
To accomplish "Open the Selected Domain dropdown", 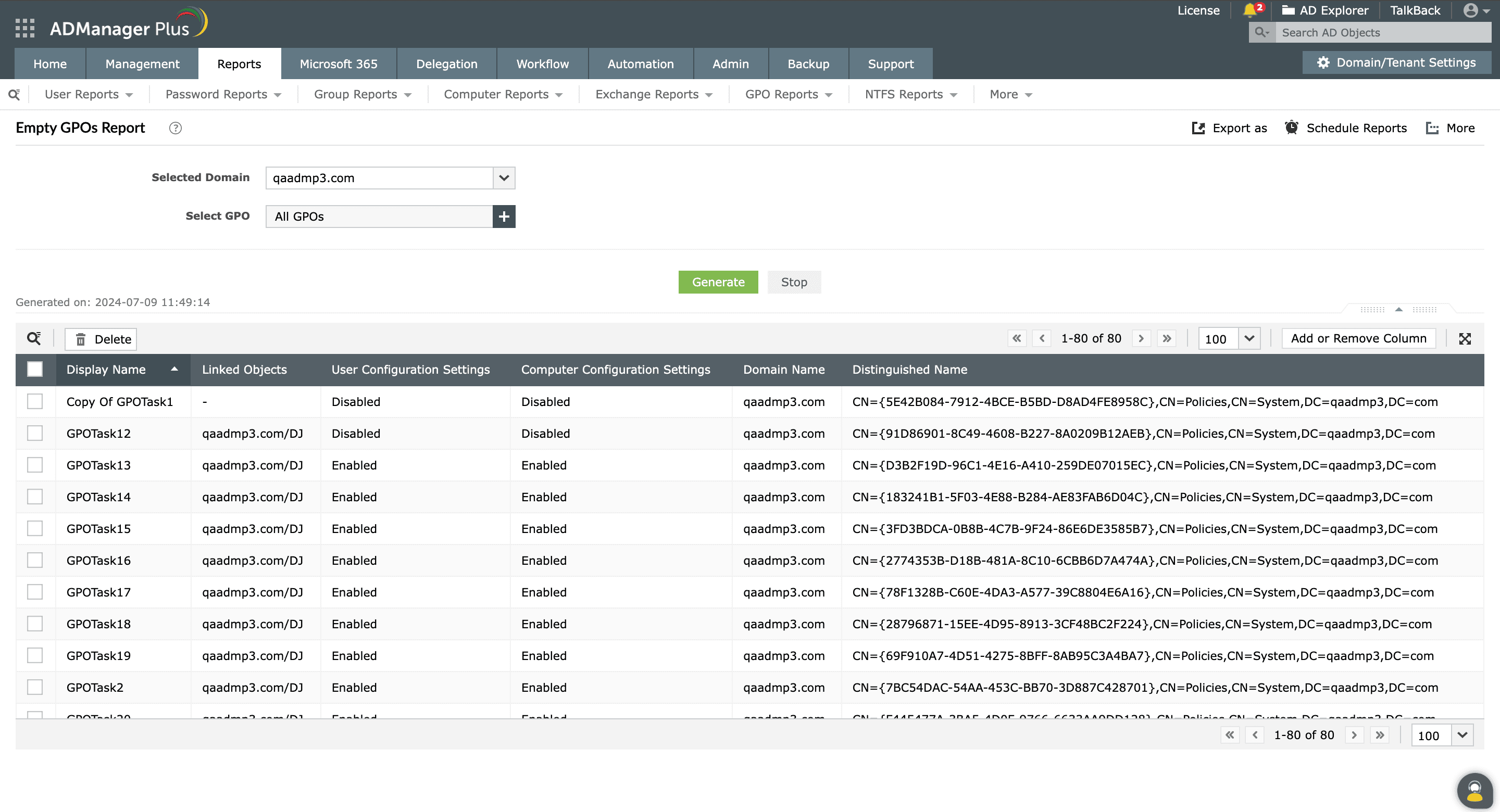I will click(504, 178).
